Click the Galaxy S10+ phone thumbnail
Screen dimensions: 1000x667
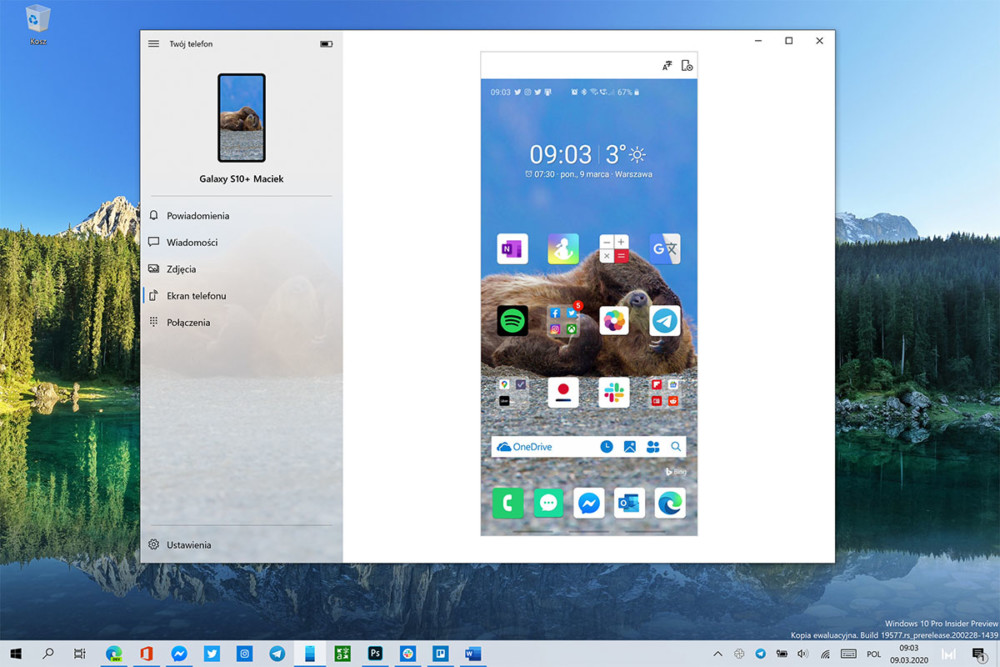click(x=242, y=118)
